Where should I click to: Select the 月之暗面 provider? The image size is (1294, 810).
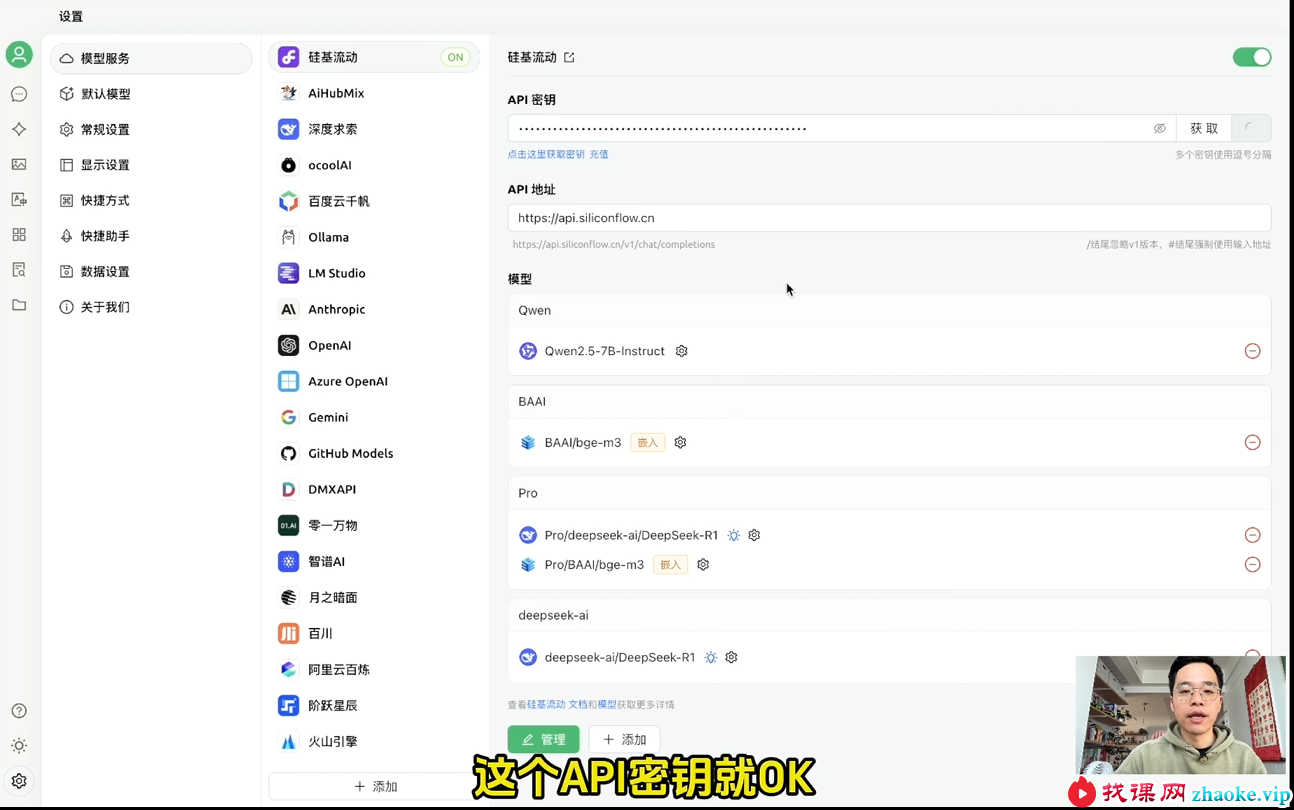[x=374, y=597]
